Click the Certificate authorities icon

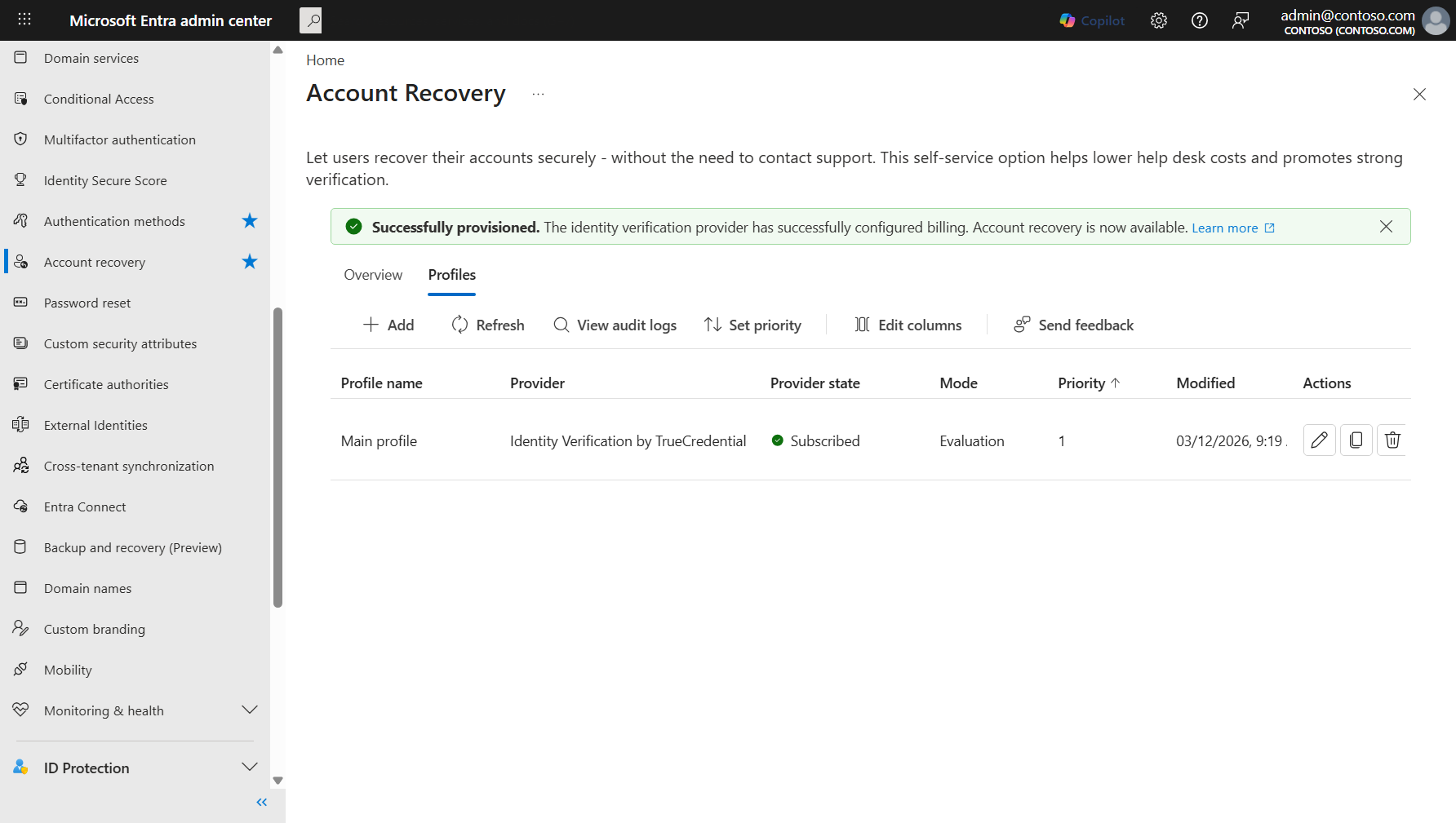(x=21, y=383)
